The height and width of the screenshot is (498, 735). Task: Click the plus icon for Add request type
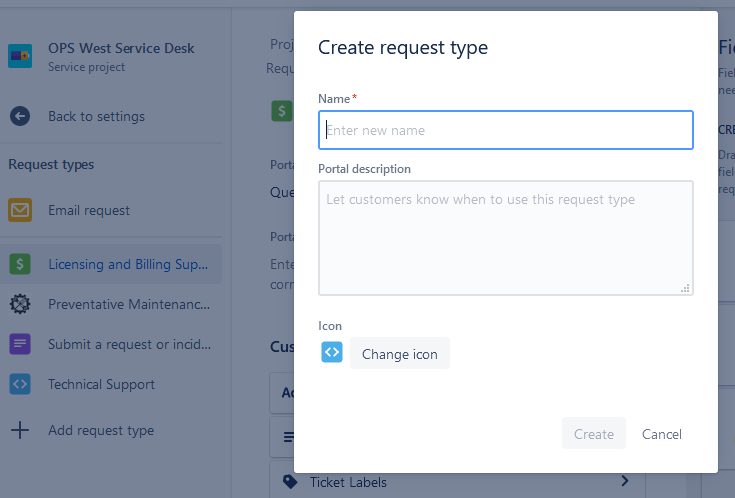(x=20, y=430)
